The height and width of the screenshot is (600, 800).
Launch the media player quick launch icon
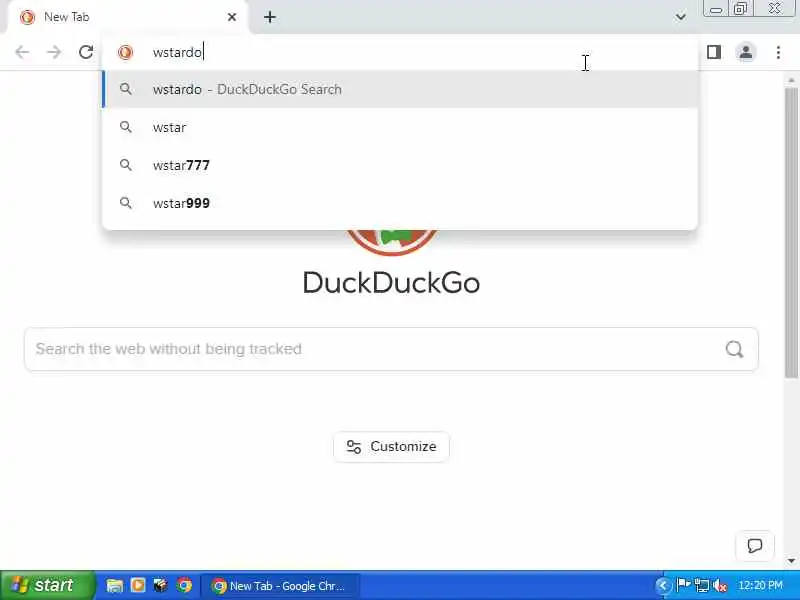138,585
